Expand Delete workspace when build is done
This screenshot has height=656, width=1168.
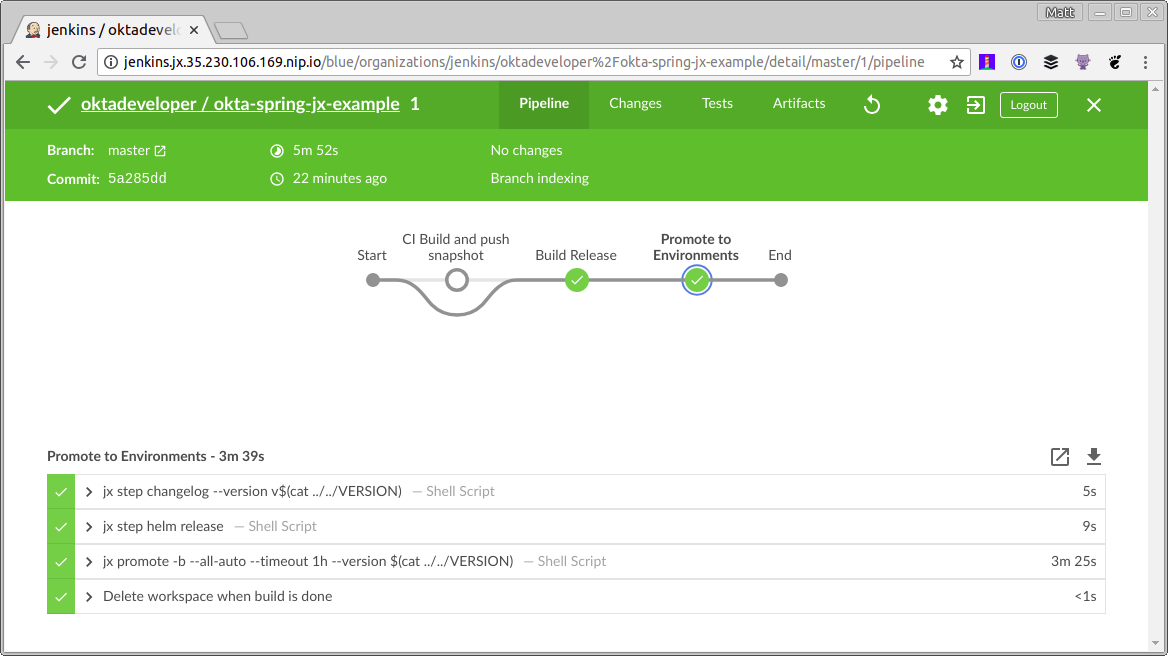tap(89, 597)
